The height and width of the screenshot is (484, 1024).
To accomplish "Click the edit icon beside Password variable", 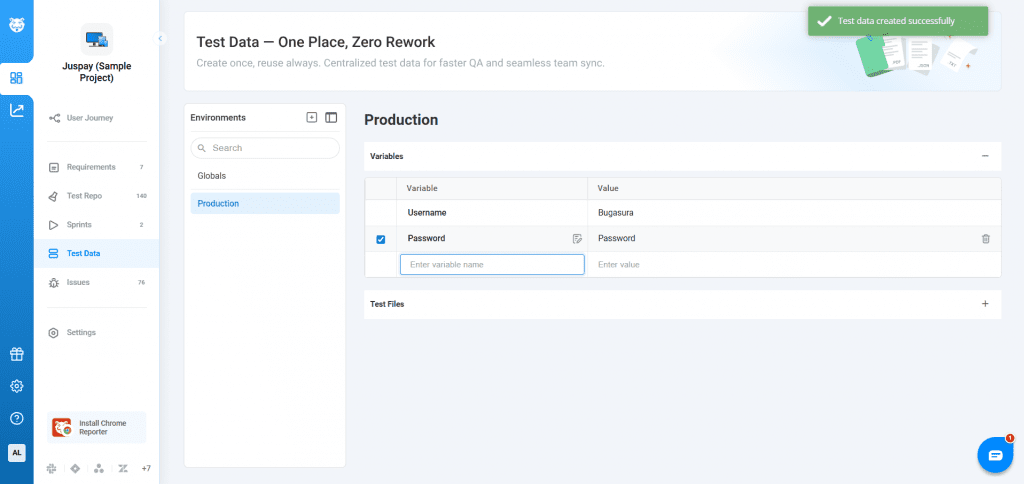I will pos(577,239).
